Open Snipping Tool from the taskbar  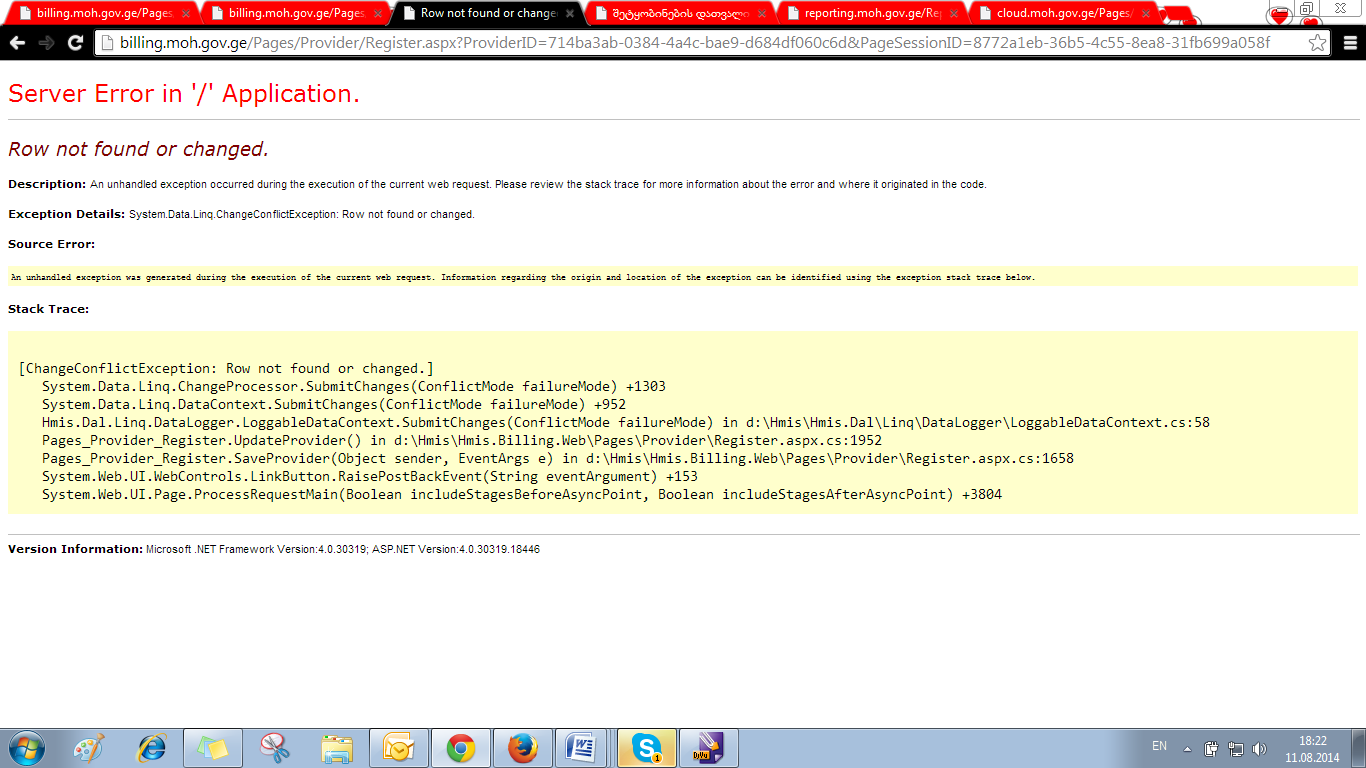pyautogui.click(x=274, y=747)
